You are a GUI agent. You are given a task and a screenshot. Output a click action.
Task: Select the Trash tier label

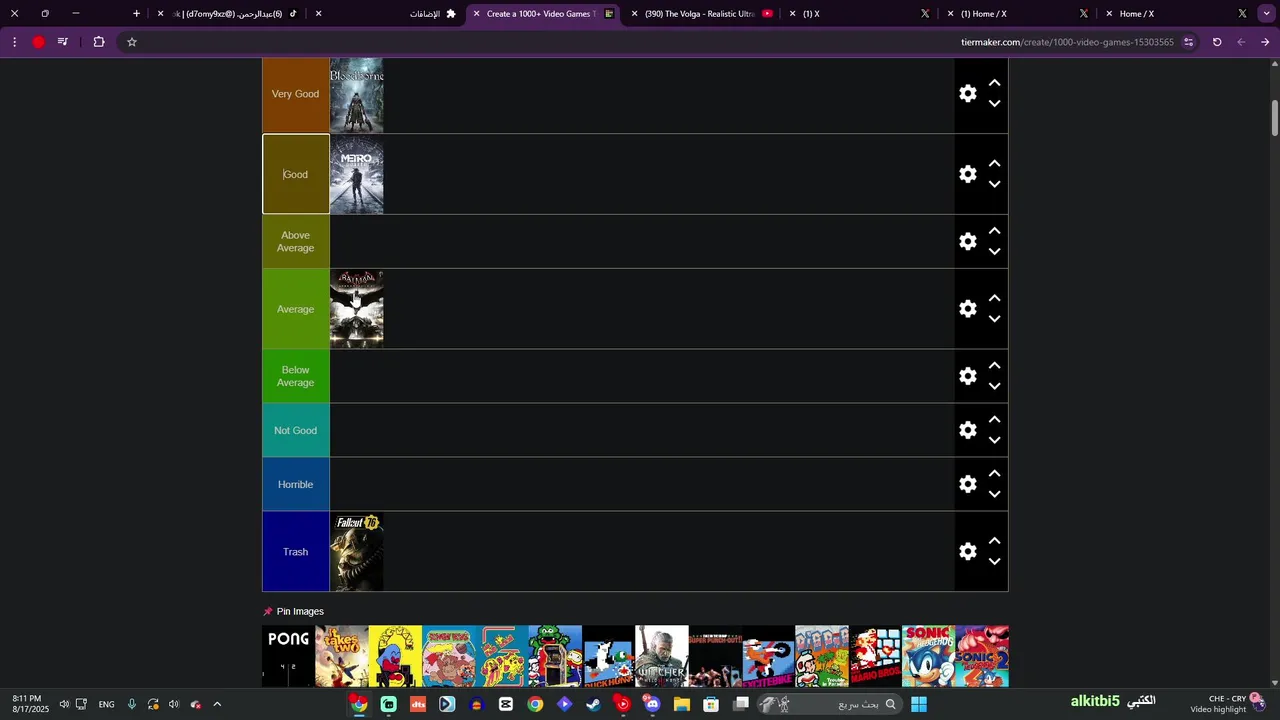click(295, 551)
